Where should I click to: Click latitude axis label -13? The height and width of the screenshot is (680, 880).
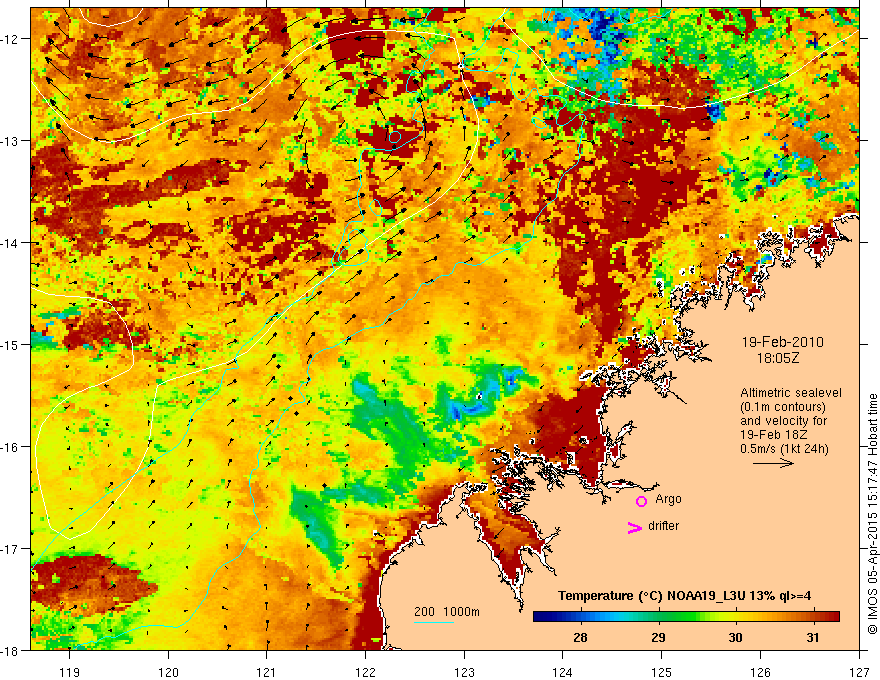tap(10, 141)
